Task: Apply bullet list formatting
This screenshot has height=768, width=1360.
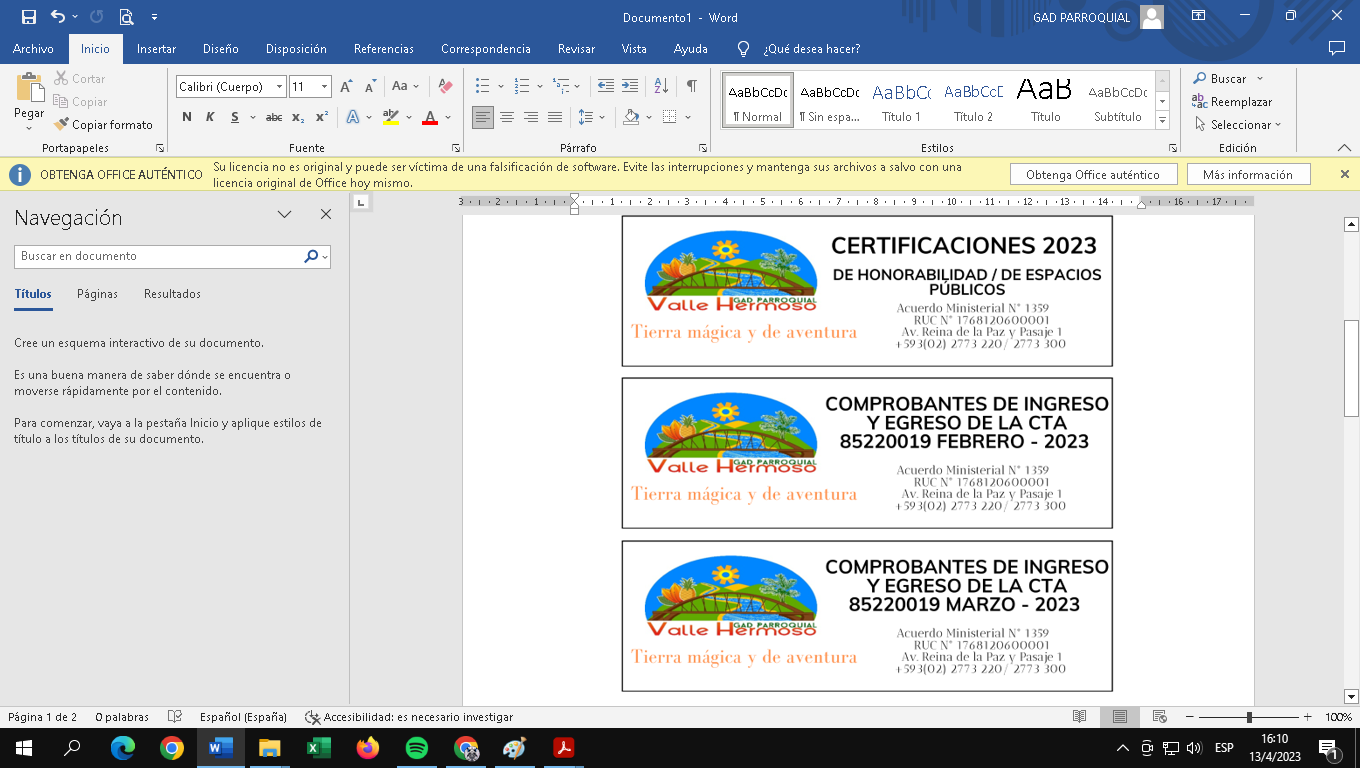Action: 483,86
